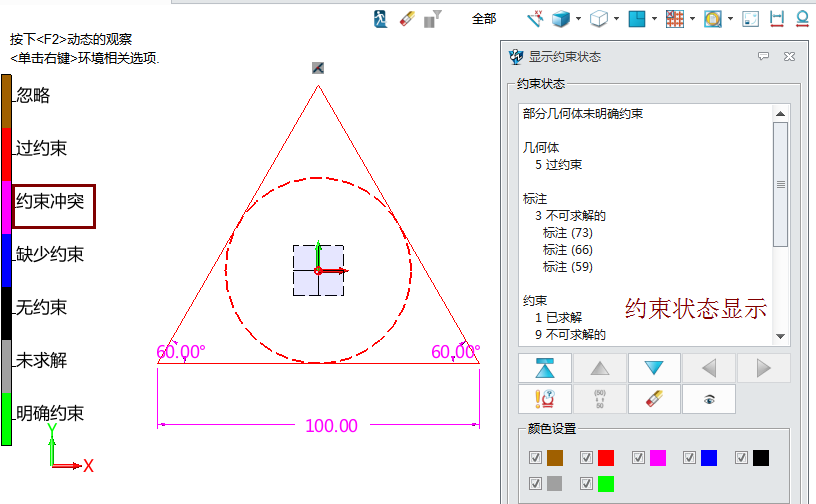Click the constraint list vertical scrollbar
This screenshot has width=816, height=504.
781,184
